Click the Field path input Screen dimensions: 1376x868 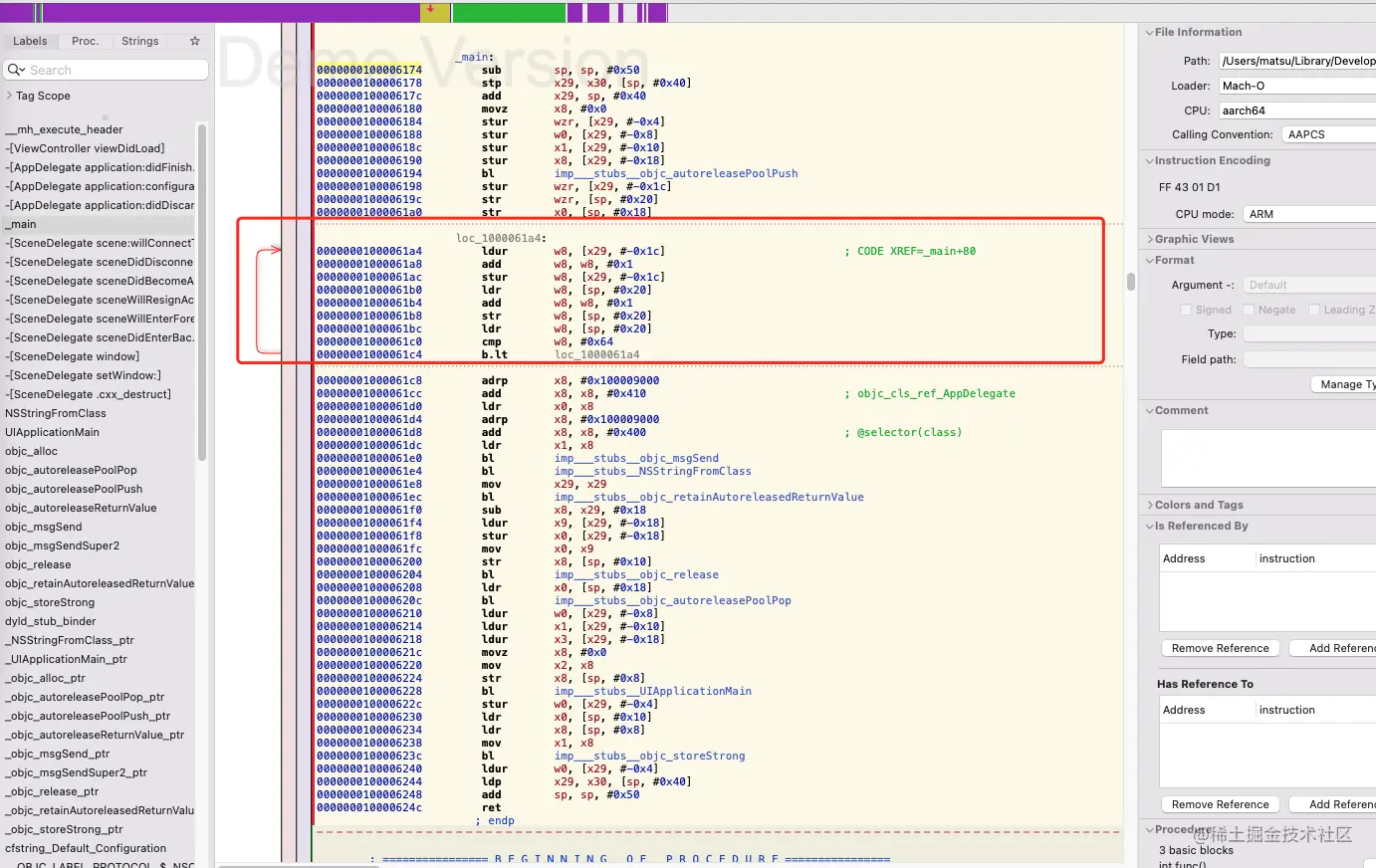(x=1309, y=359)
